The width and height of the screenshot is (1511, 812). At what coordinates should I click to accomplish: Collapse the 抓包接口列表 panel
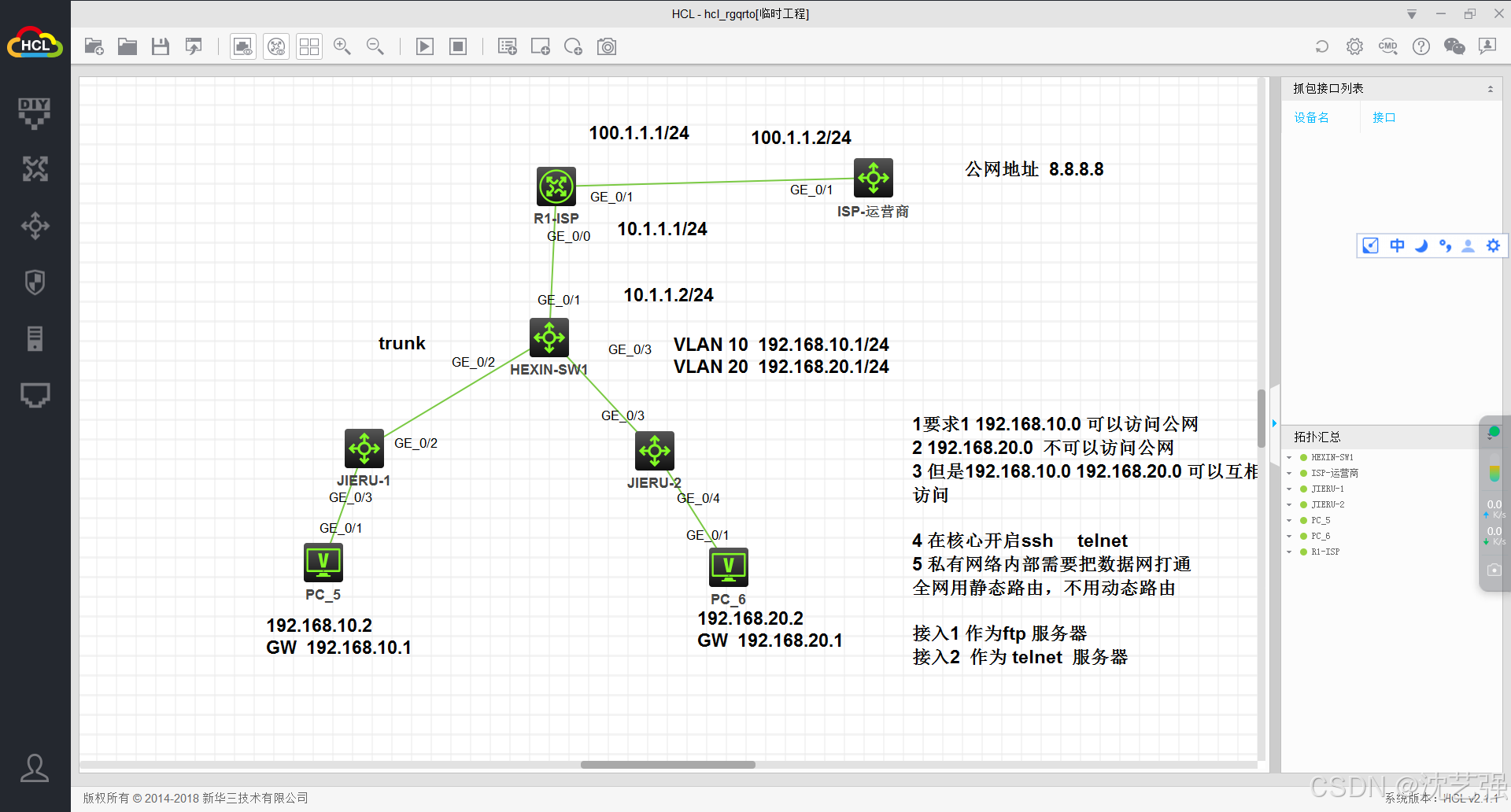[x=1490, y=89]
